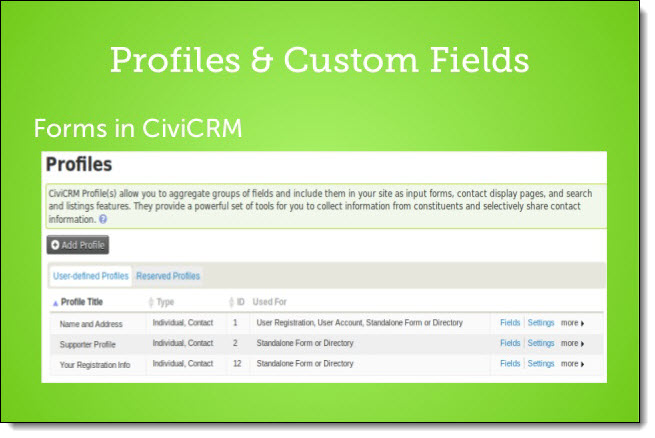Select the 'Name and Address' profile title
Image resolution: width=655 pixels, height=438 pixels.
(x=91, y=324)
